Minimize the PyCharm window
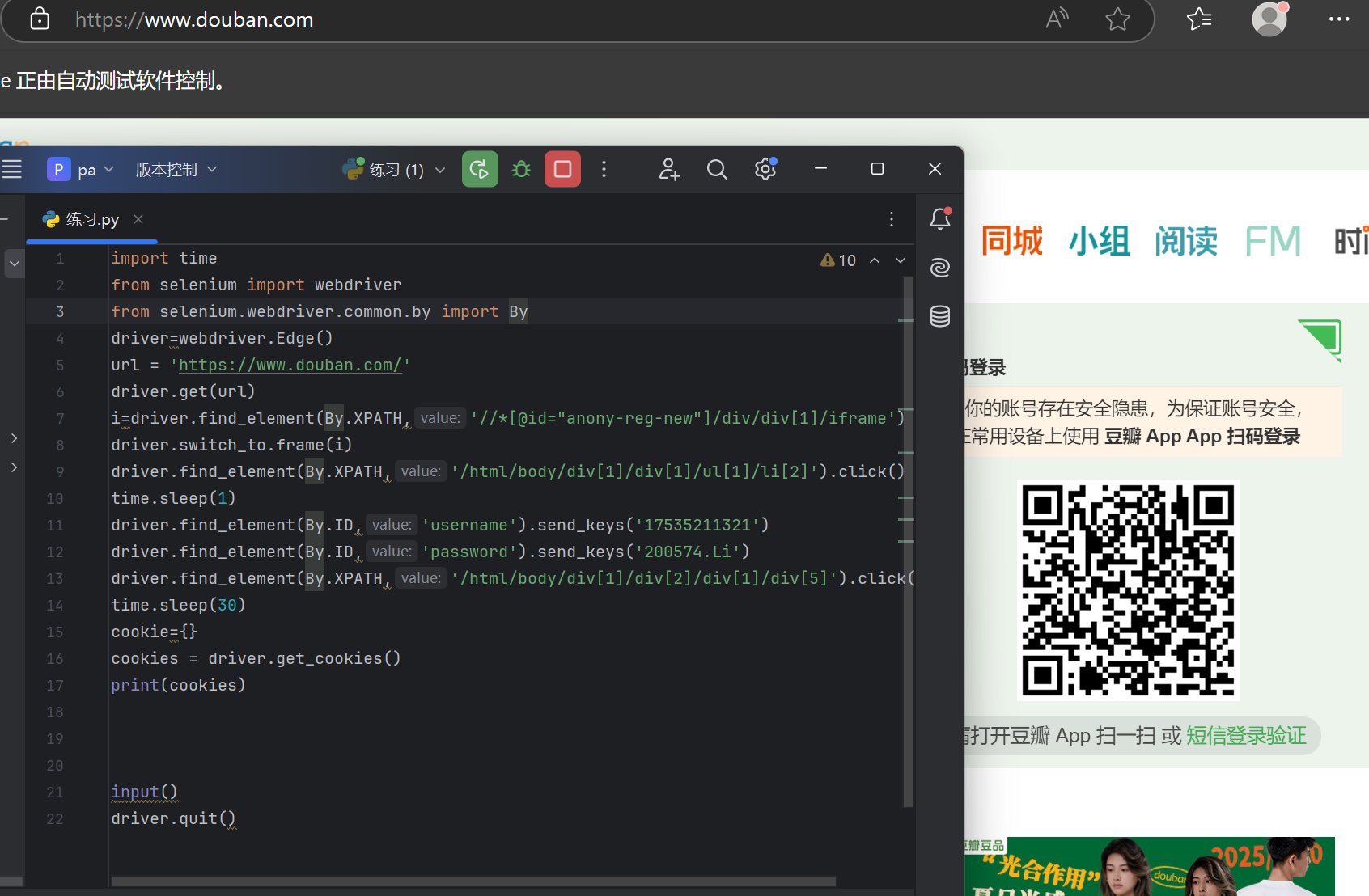The width and height of the screenshot is (1369, 896). click(x=820, y=168)
